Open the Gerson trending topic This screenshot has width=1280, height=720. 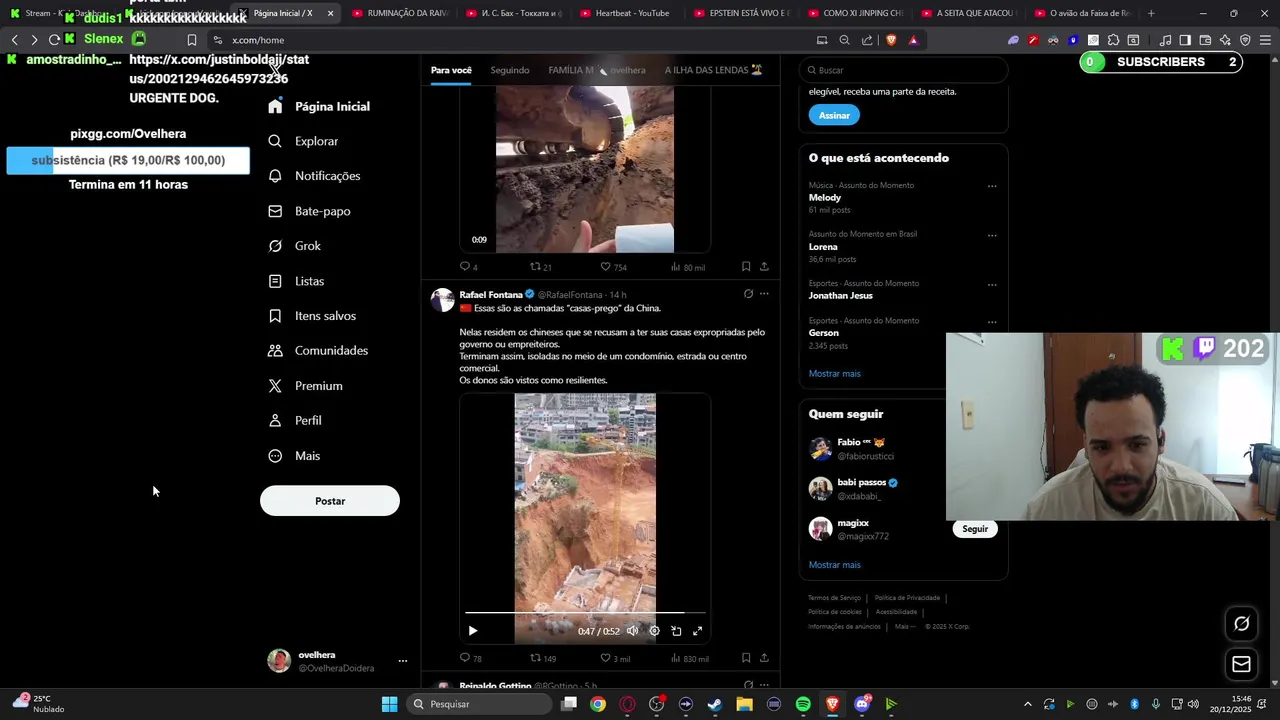coord(824,333)
